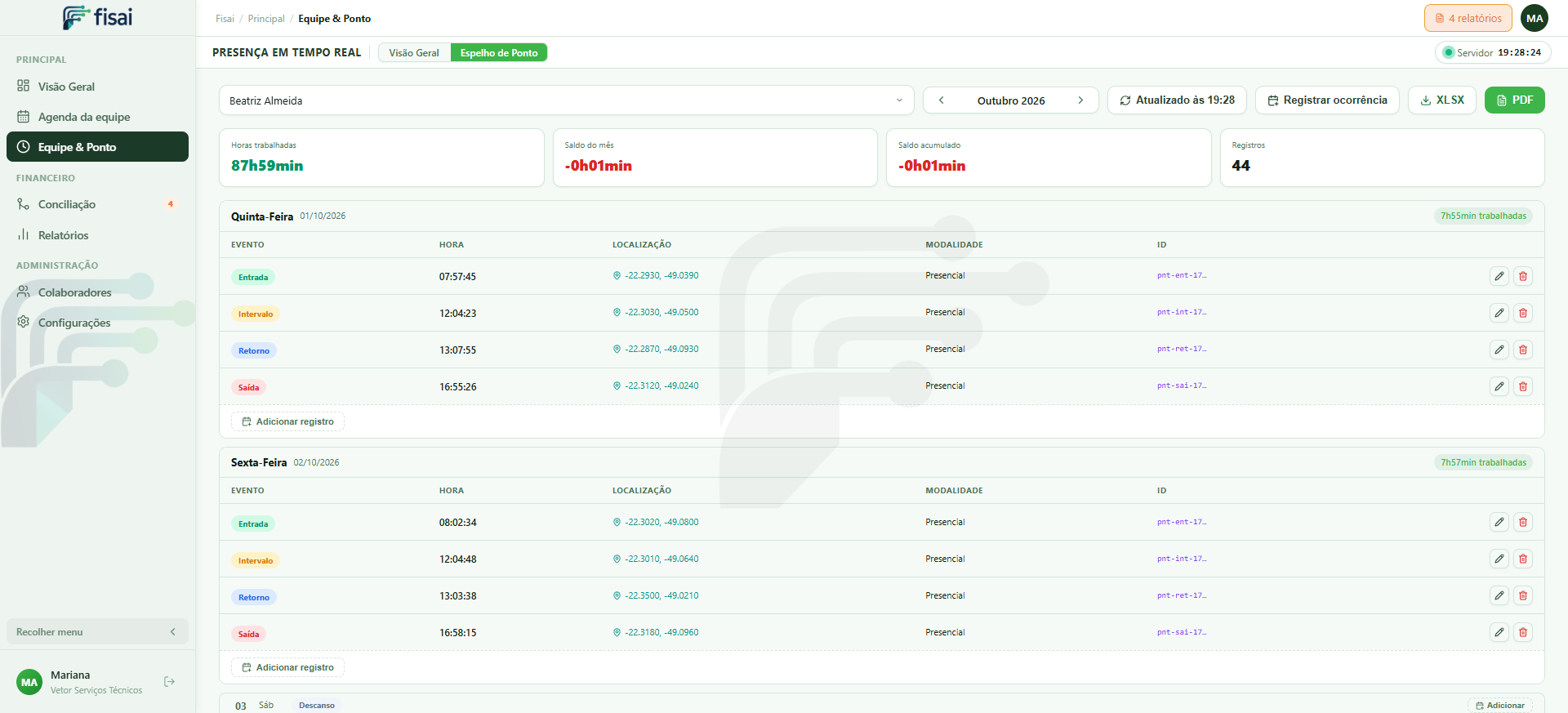Viewport: 1568px width, 713px height.
Task: Delete the Quinta-Feira 07:57:45 Entrada record
Action: coord(1523,276)
